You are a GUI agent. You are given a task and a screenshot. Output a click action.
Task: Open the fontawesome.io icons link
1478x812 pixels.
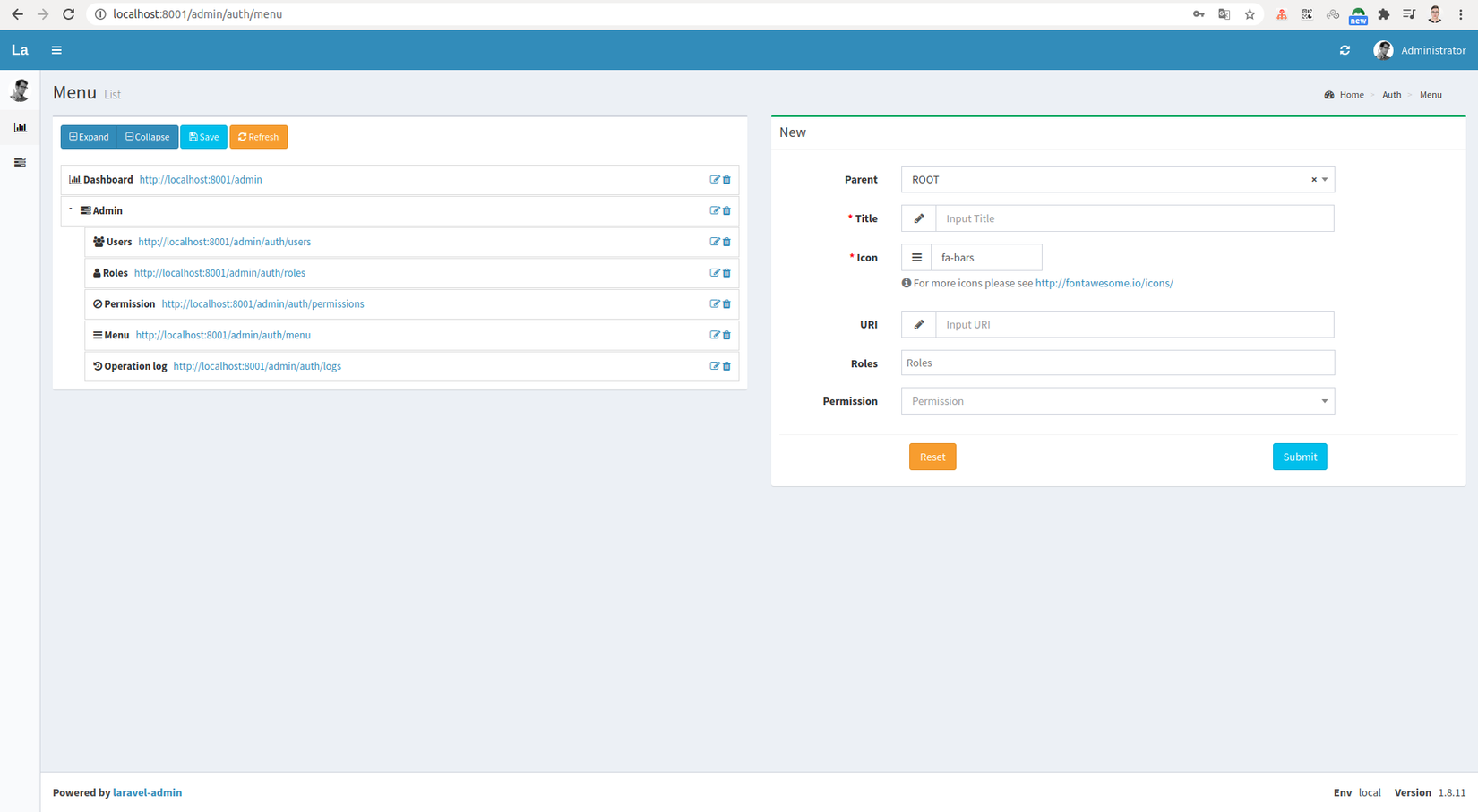1104,283
